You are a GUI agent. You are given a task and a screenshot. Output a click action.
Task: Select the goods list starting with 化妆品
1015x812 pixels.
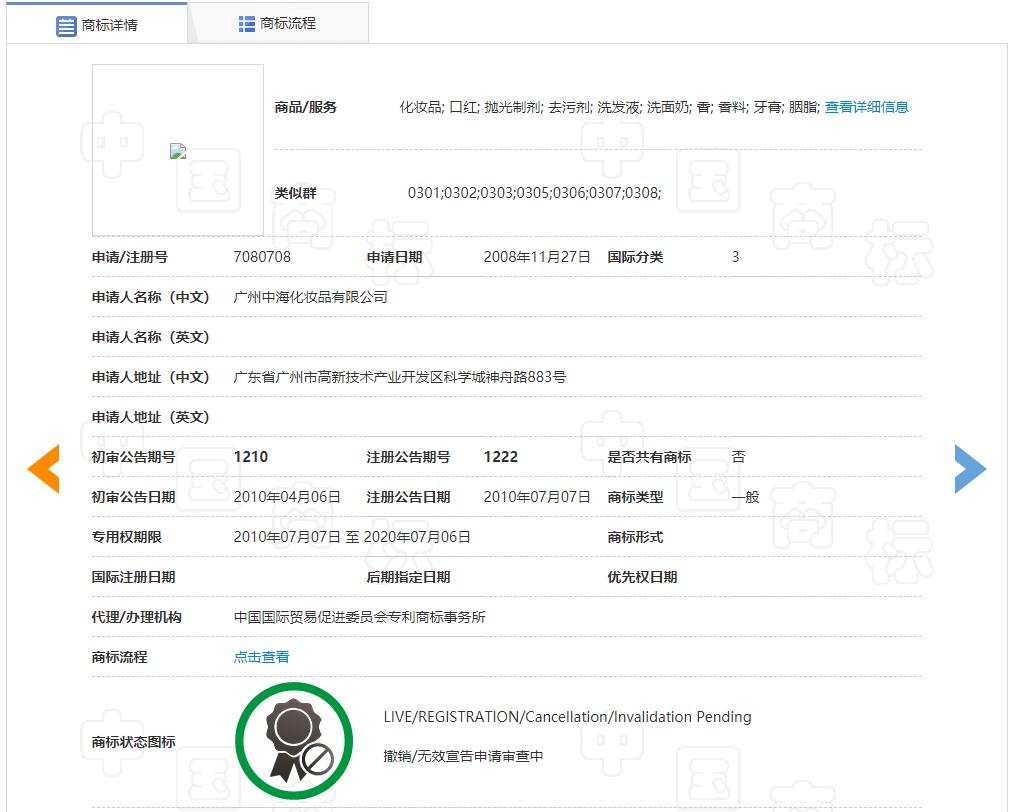(609, 107)
